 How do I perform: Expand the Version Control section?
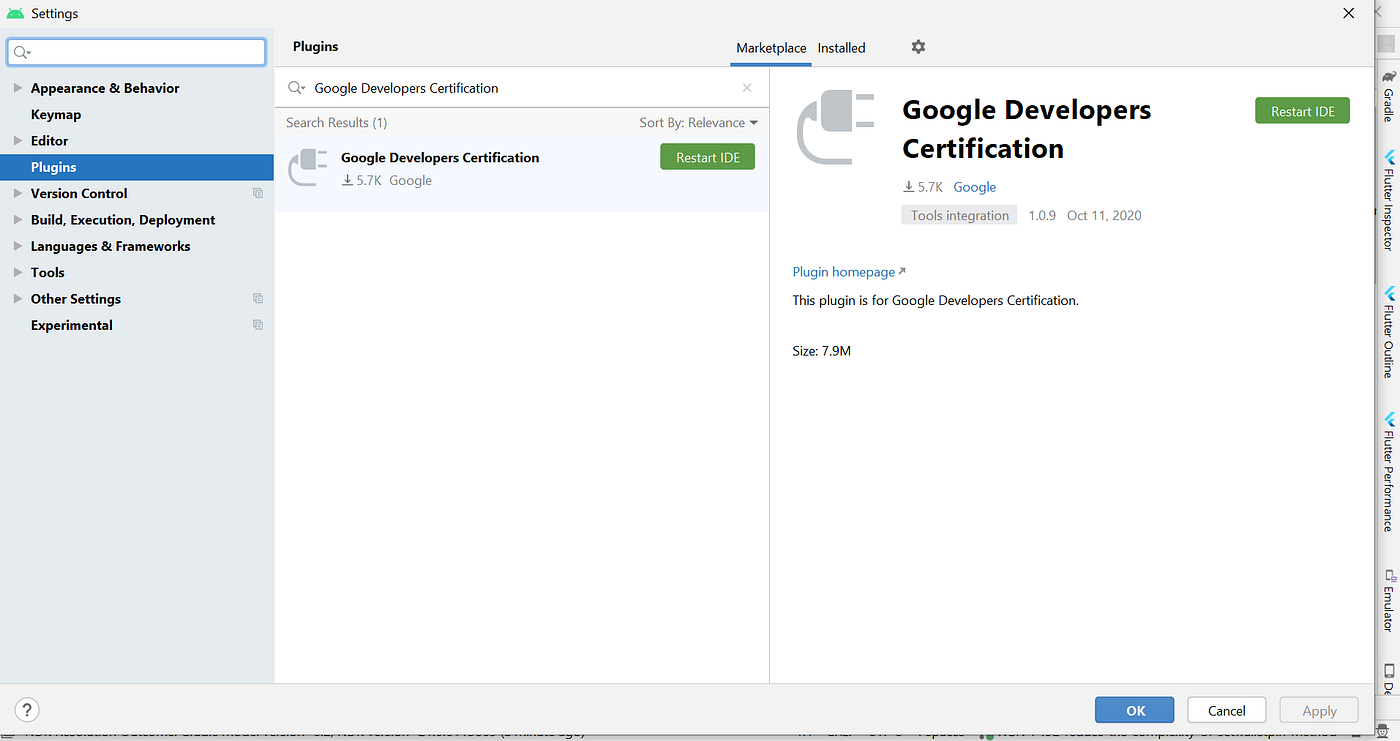coord(17,193)
